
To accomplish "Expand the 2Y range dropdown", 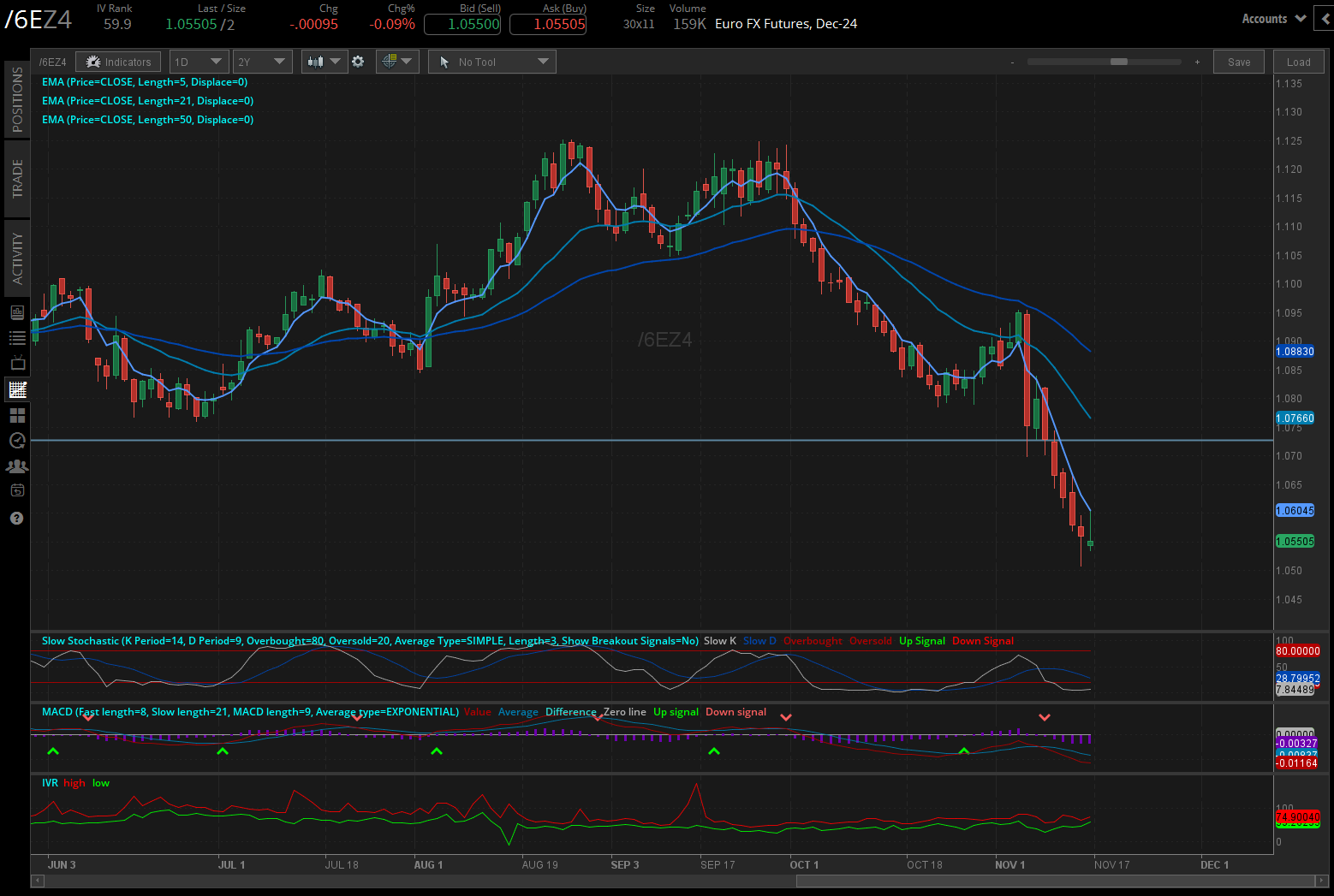I will (262, 61).
